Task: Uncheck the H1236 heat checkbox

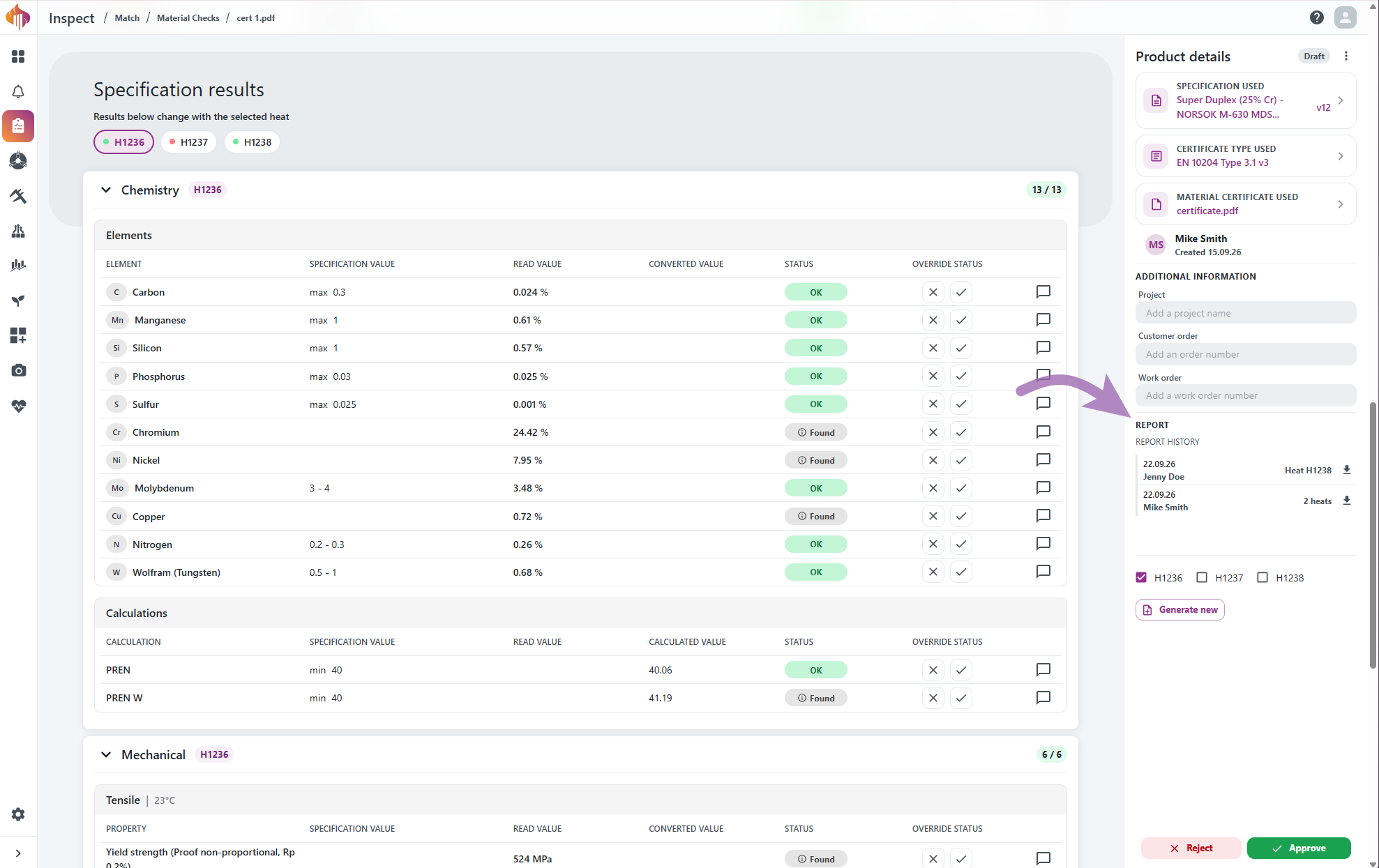Action: pos(1141,577)
